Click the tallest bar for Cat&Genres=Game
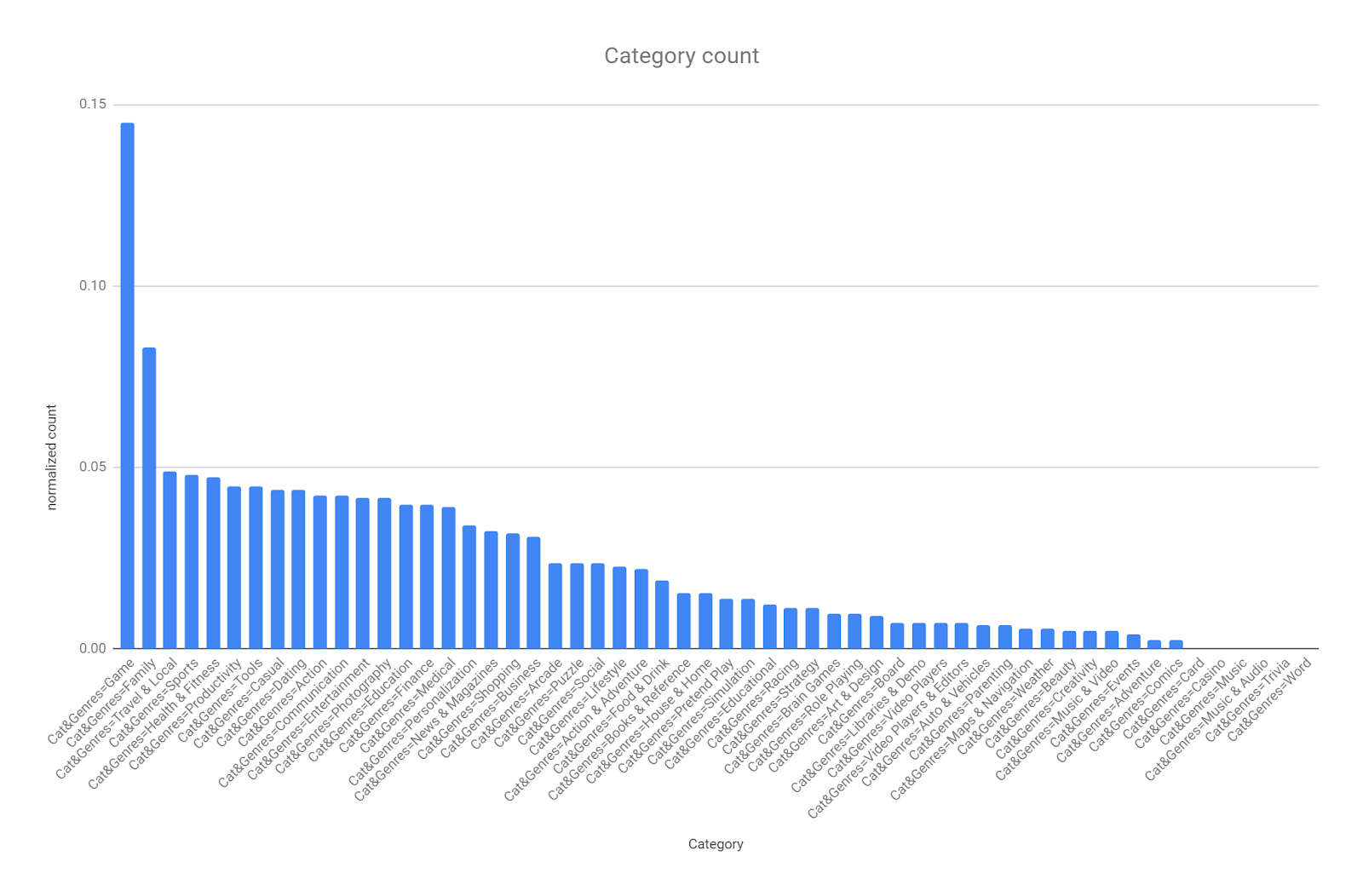Screen dimensions: 1363x896 (x=127, y=385)
